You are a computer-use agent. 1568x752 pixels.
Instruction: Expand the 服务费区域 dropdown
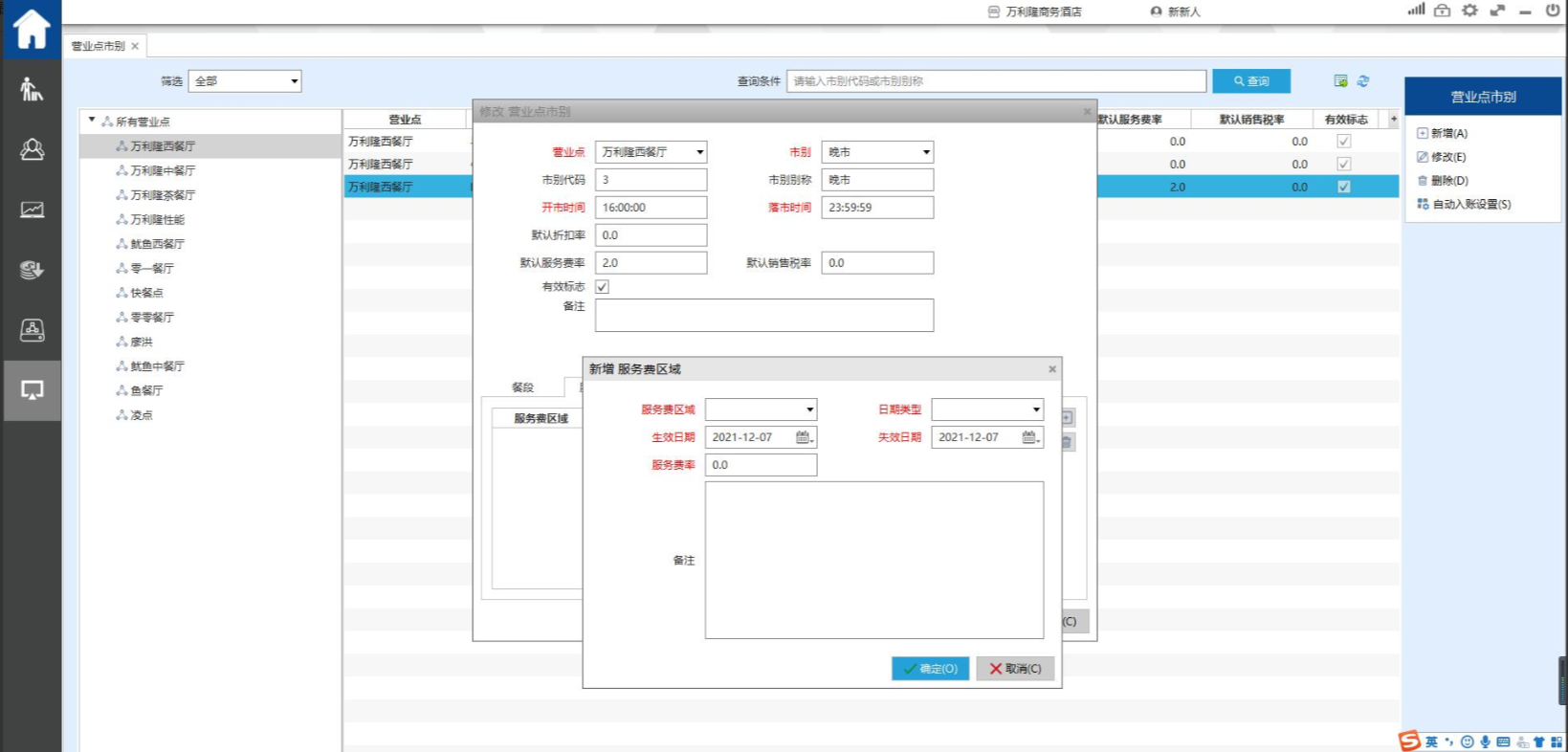click(x=809, y=409)
